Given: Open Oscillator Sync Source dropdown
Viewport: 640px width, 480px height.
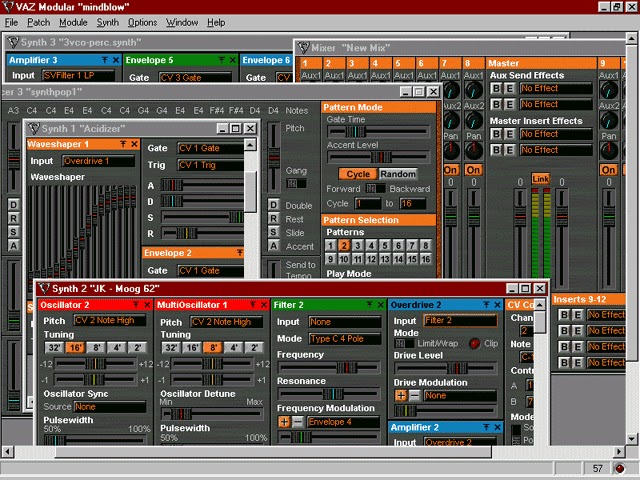Looking at the screenshot, I should pyautogui.click(x=110, y=407).
